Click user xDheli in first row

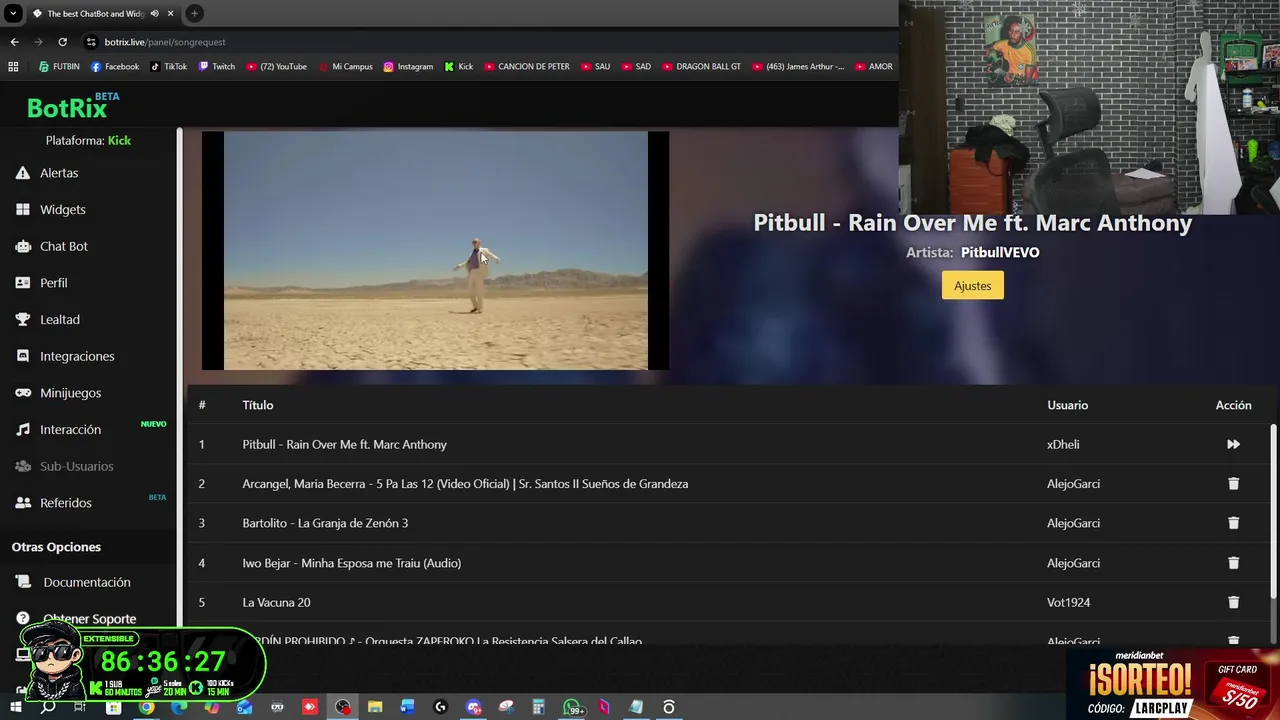(1063, 444)
